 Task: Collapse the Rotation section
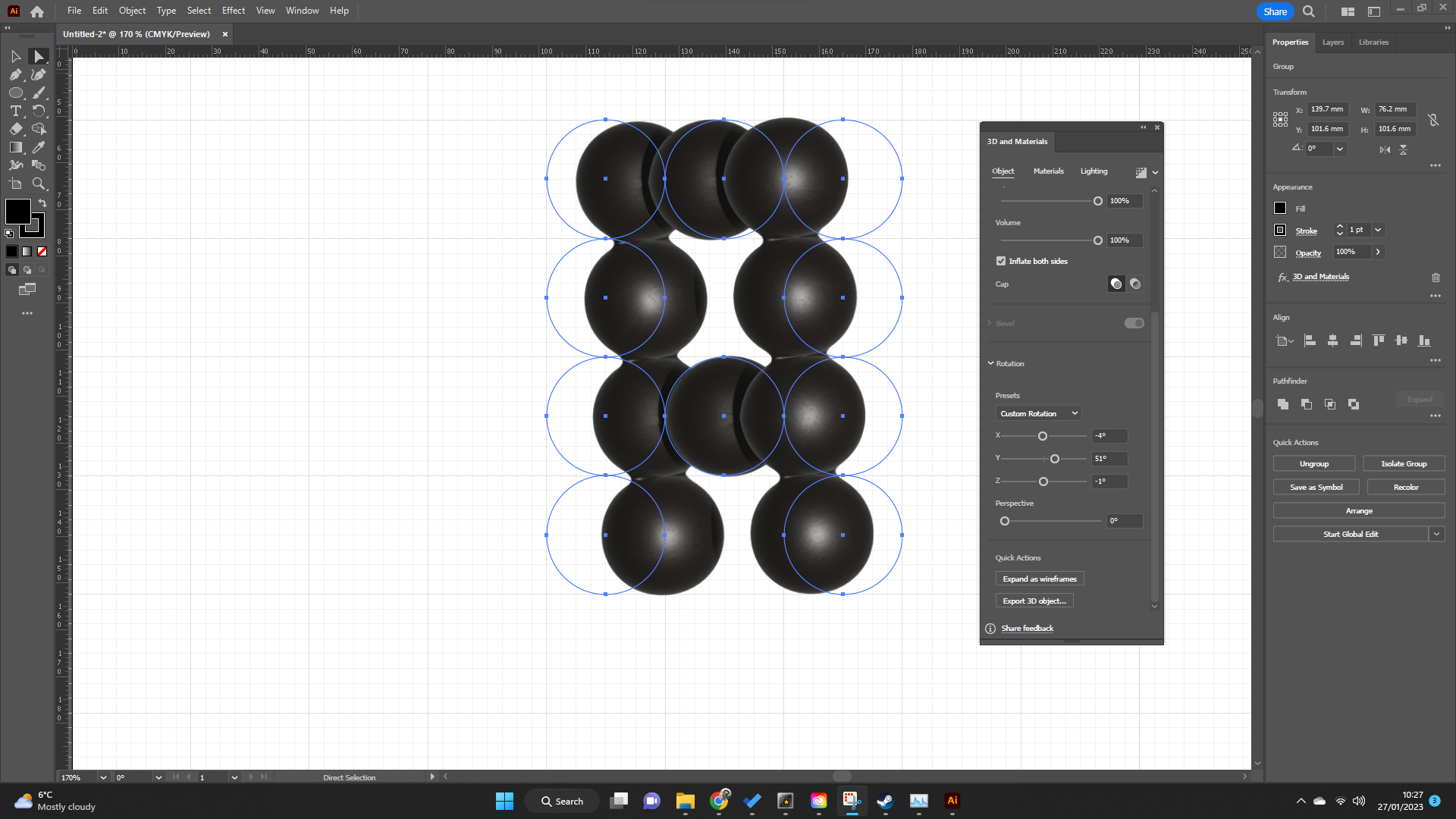990,363
